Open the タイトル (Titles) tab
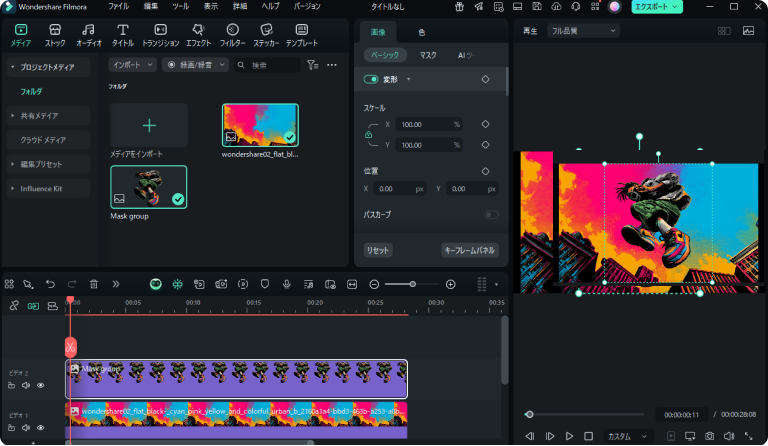 122,35
